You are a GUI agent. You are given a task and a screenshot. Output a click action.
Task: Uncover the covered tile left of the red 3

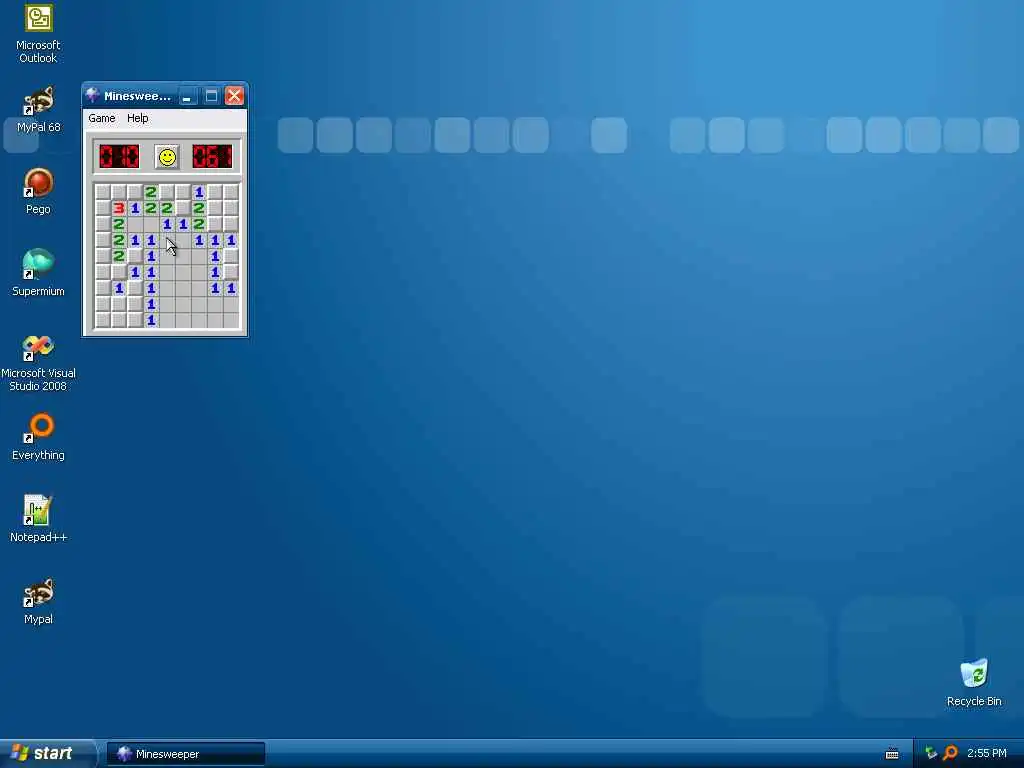tap(103, 208)
